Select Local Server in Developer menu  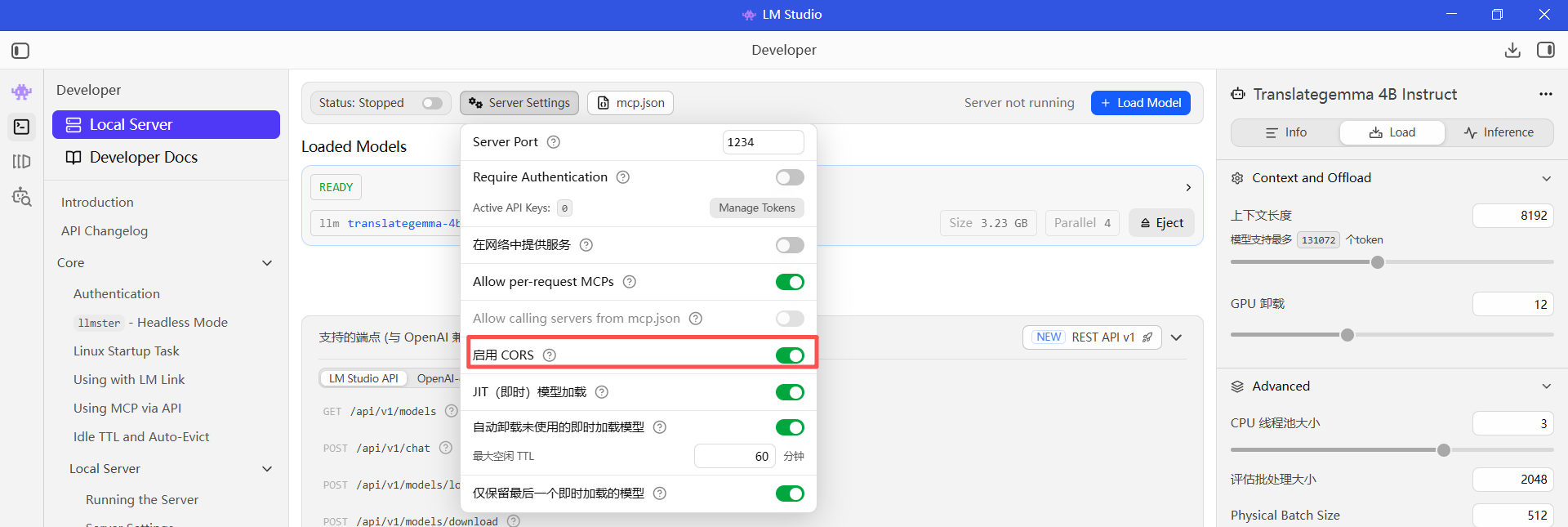tap(166, 125)
